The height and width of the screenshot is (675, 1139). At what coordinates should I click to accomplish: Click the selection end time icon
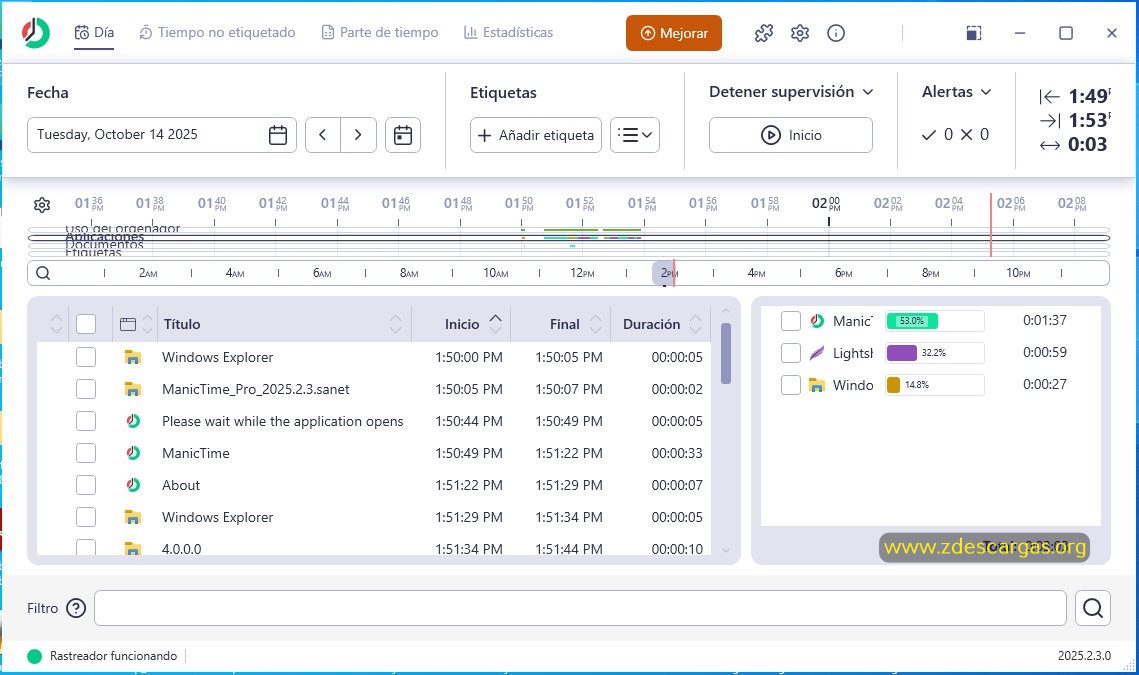(1050, 120)
